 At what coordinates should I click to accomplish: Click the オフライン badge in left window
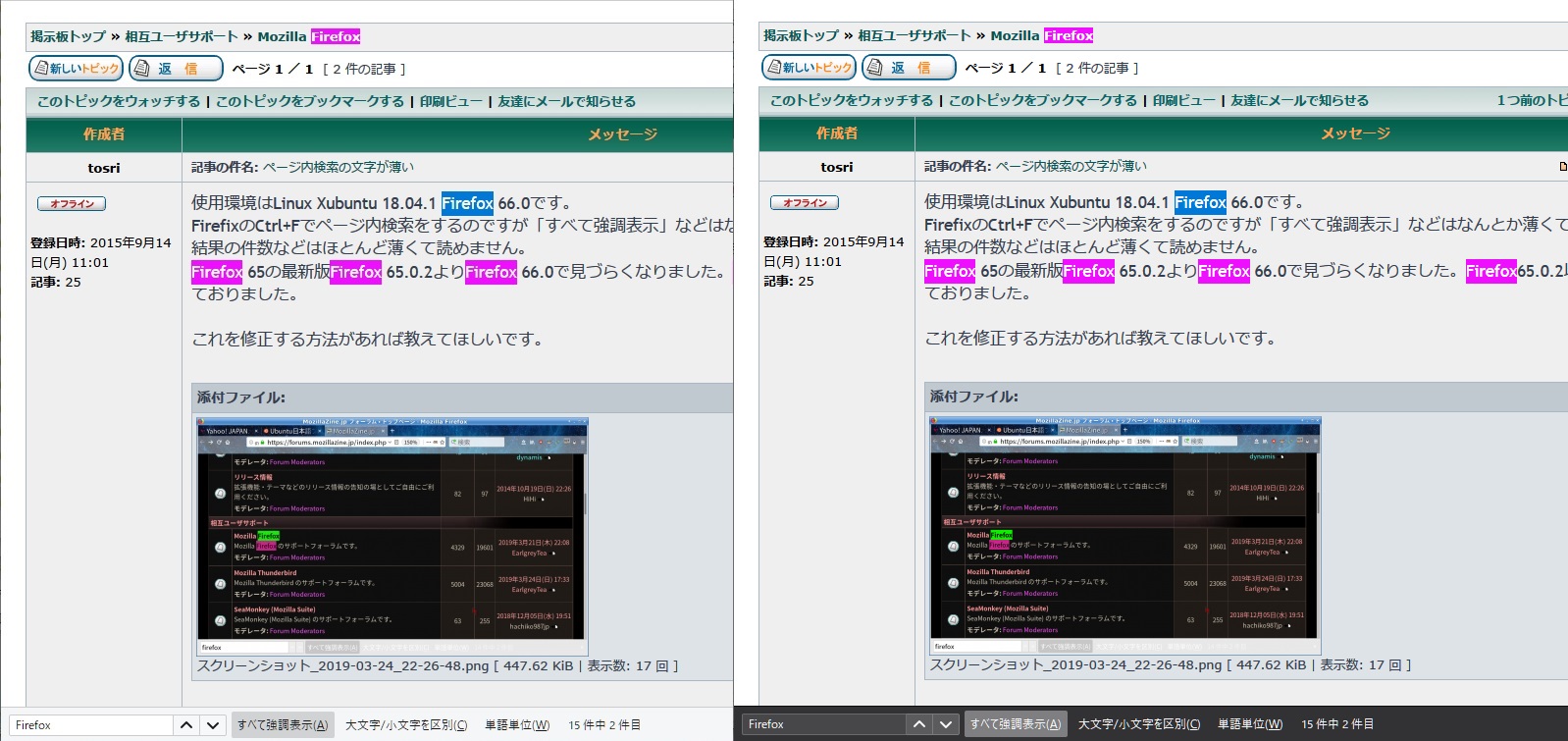tap(72, 203)
